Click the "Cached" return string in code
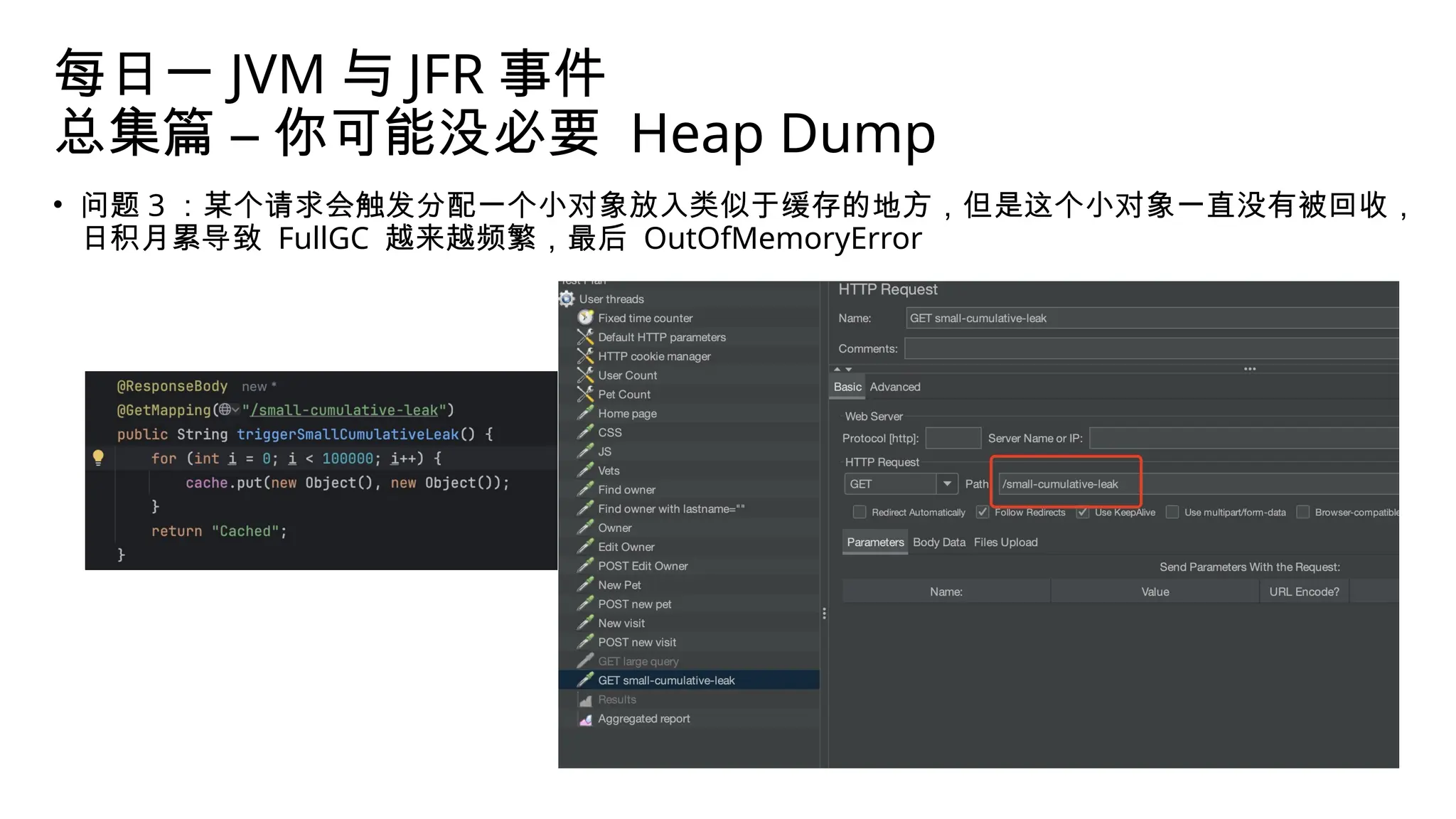Image resolution: width=1456 pixels, height=819 pixels. [x=245, y=531]
